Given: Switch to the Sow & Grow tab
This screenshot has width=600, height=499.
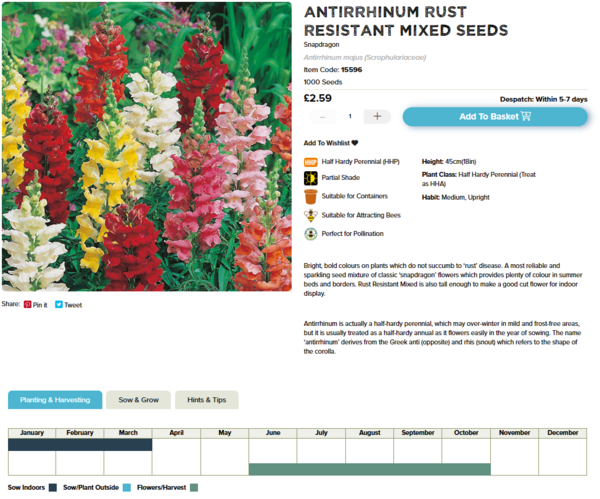Looking at the screenshot, I should click(138, 400).
